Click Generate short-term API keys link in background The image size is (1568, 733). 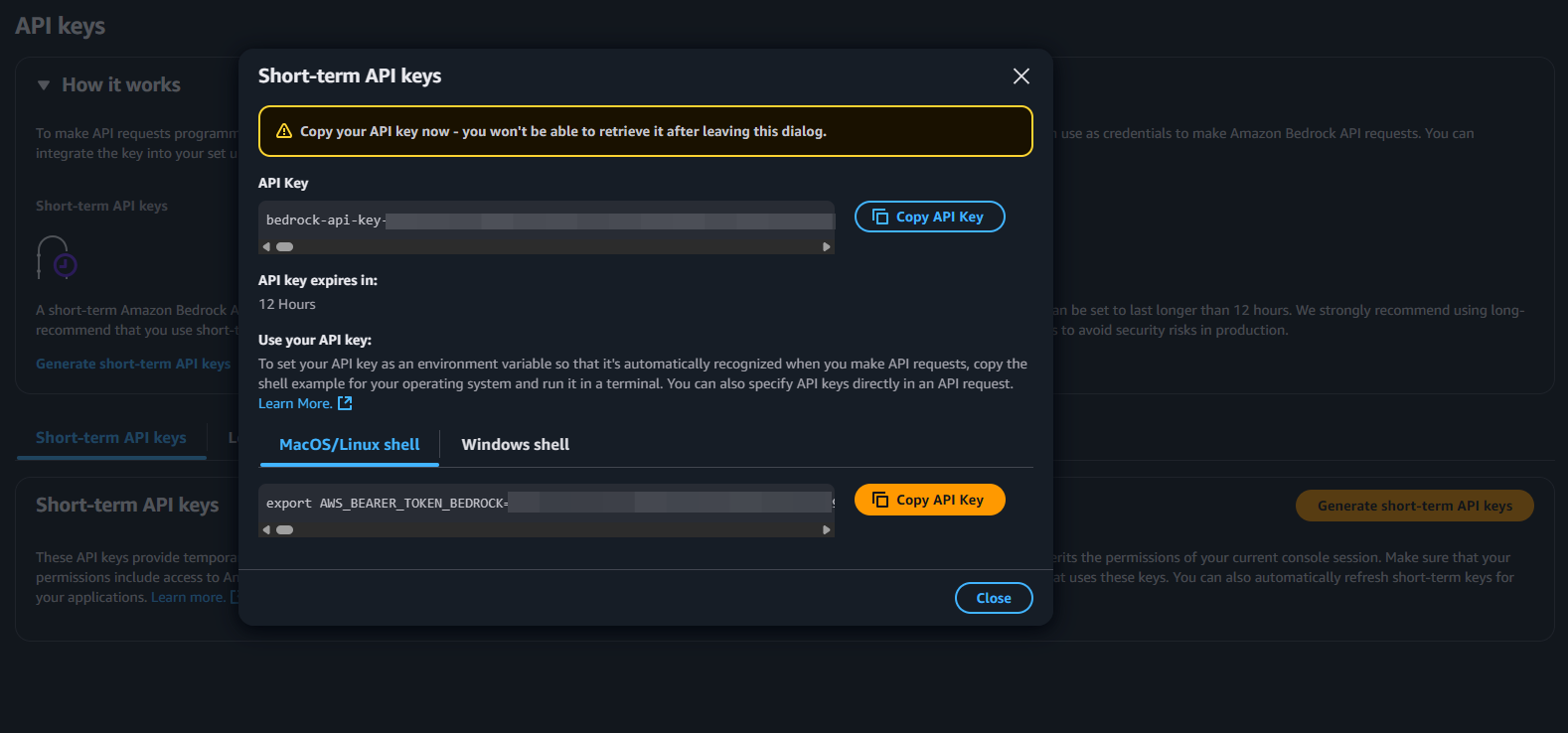[133, 365]
